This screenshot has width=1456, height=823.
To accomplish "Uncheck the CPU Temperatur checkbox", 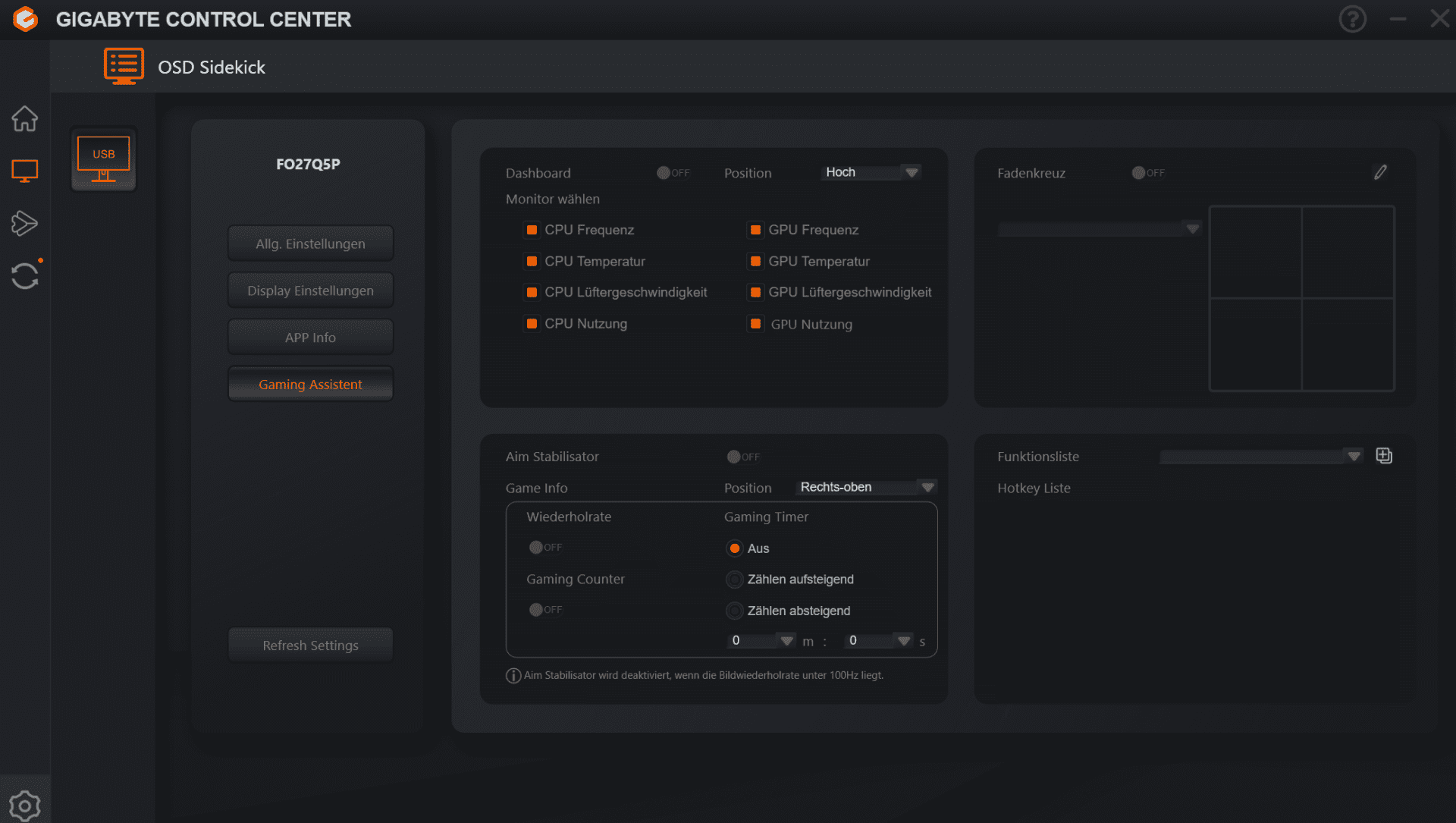I will click(532, 261).
